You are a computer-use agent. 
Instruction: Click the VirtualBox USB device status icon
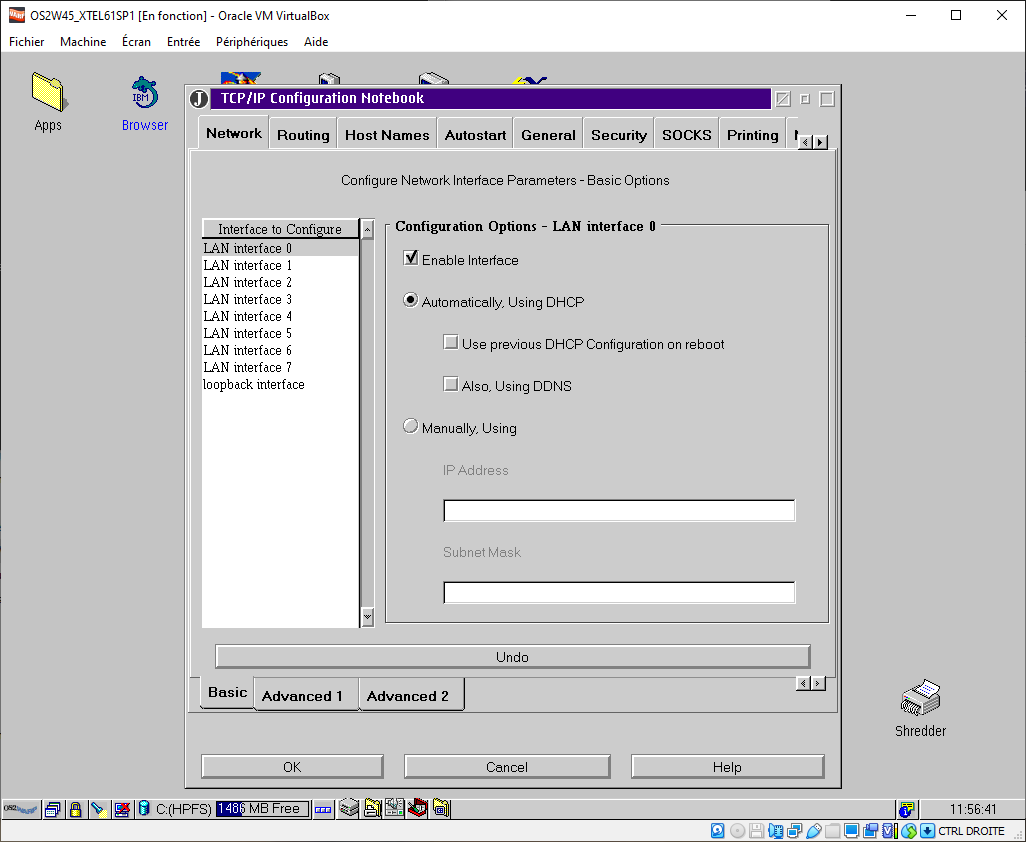[x=814, y=831]
